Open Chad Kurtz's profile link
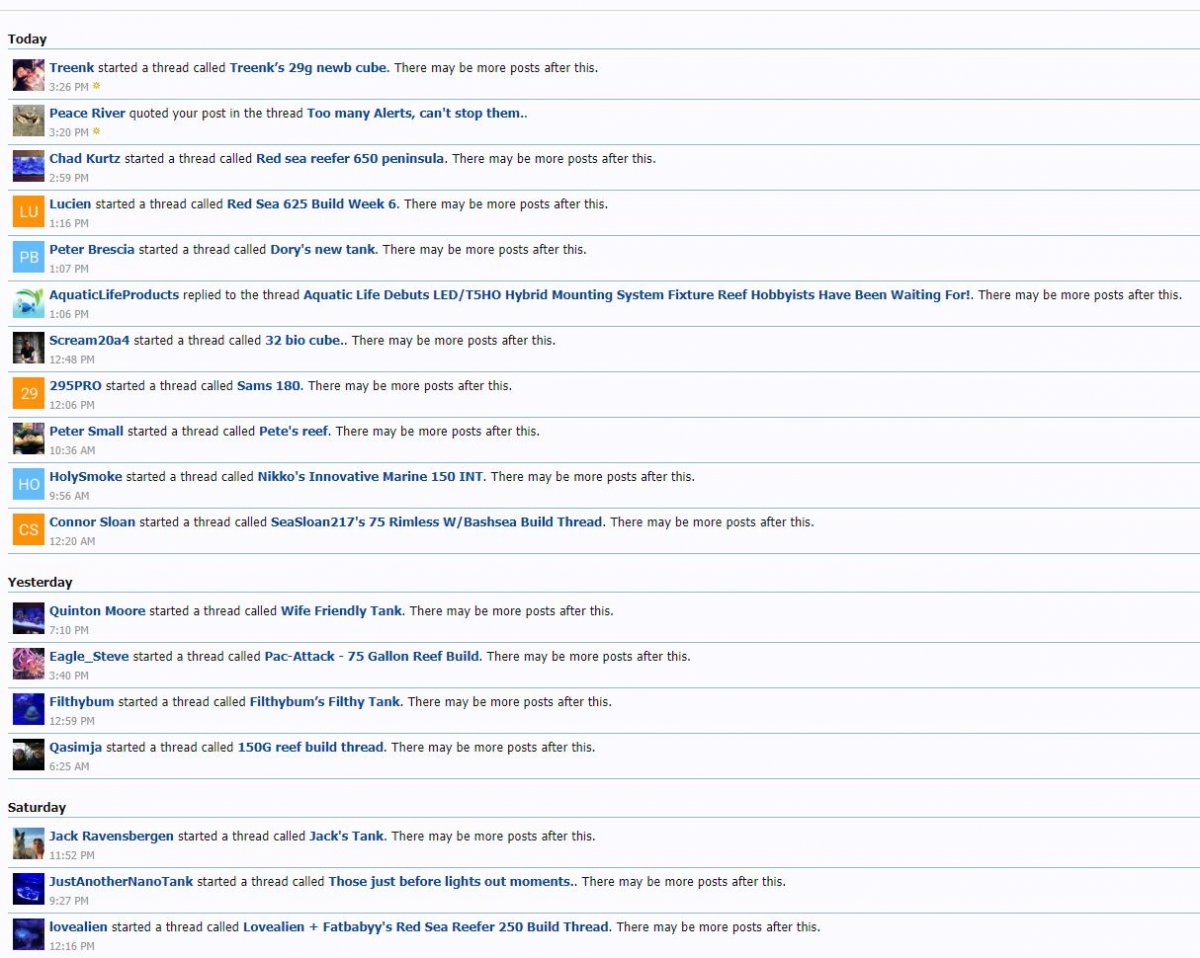 coord(85,158)
